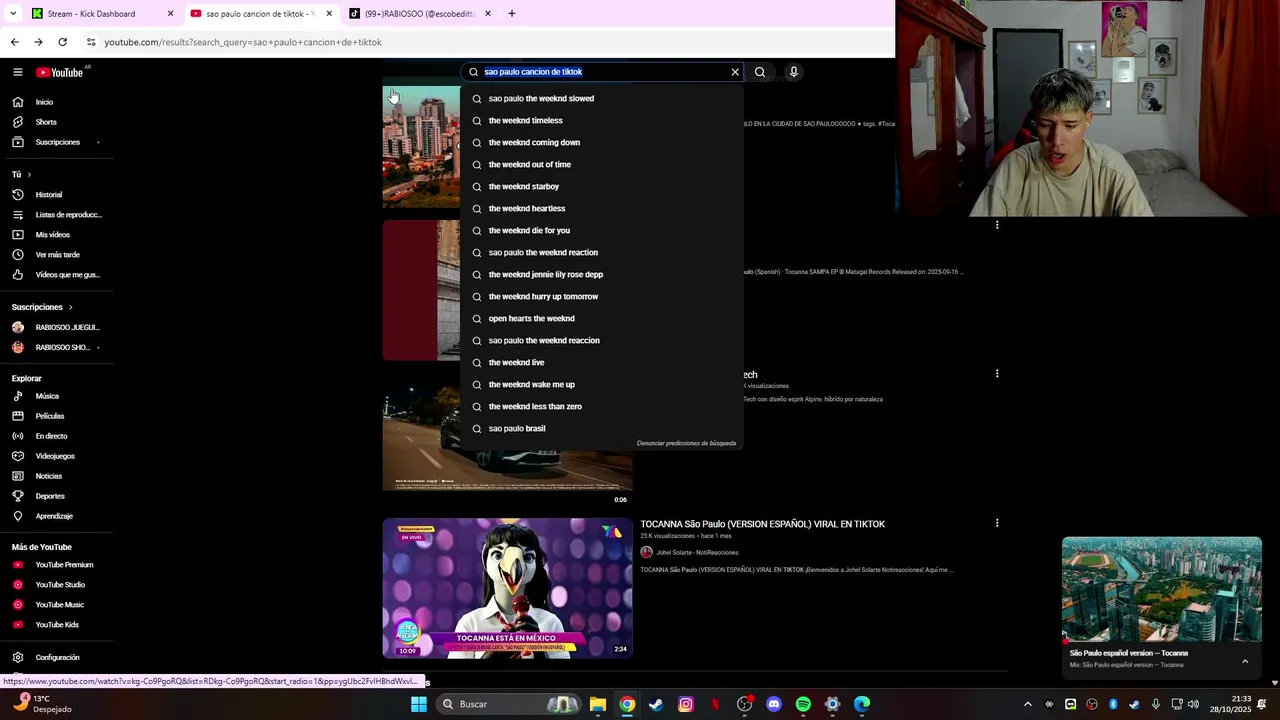
Task: Select suggestion the weeknd timeless
Action: (x=601, y=121)
